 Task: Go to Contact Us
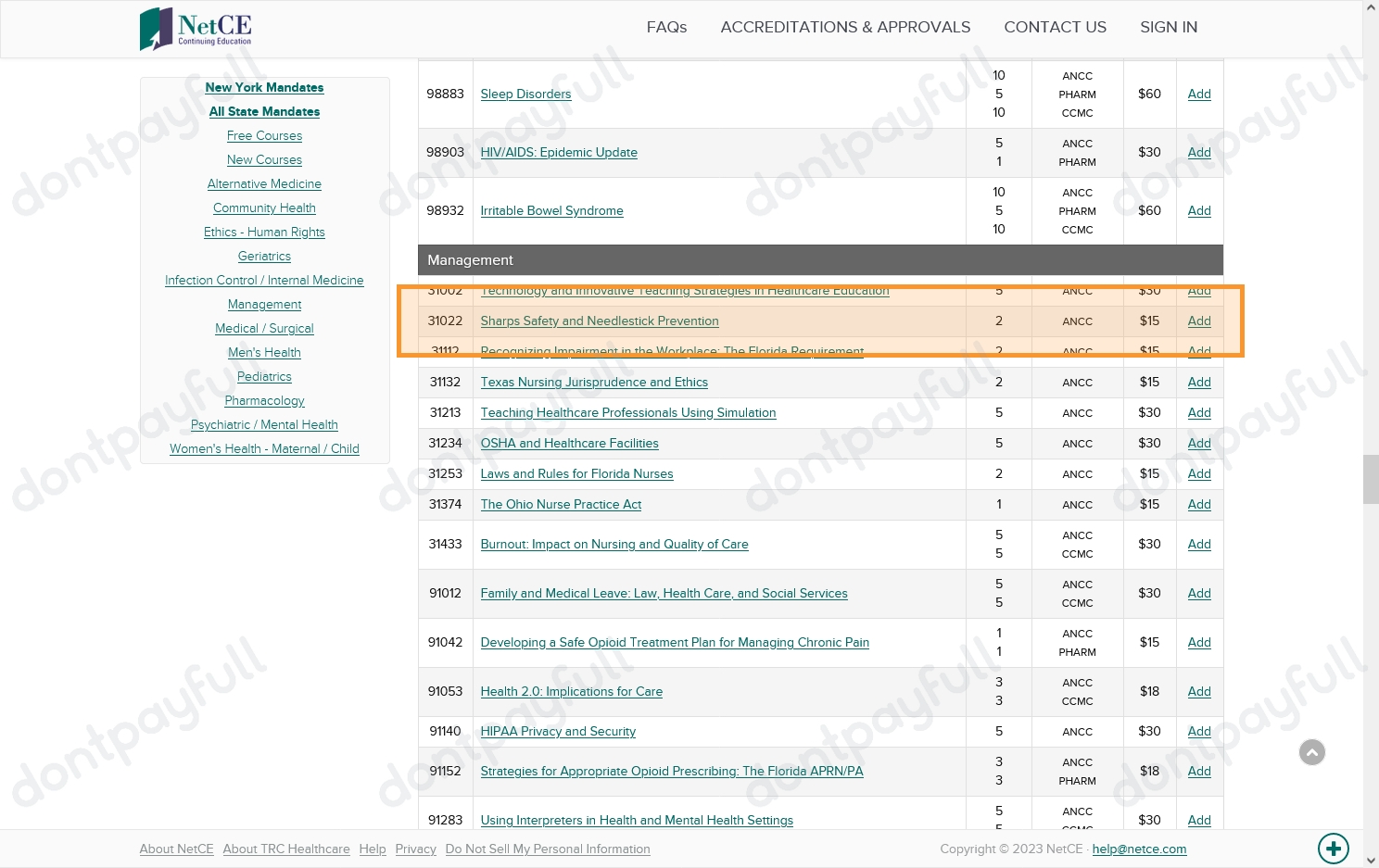[x=1055, y=27]
